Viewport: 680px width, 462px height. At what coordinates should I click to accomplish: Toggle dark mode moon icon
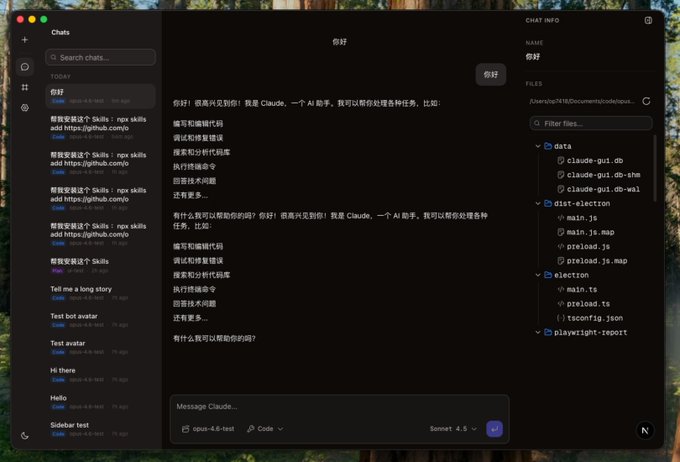(x=25, y=435)
